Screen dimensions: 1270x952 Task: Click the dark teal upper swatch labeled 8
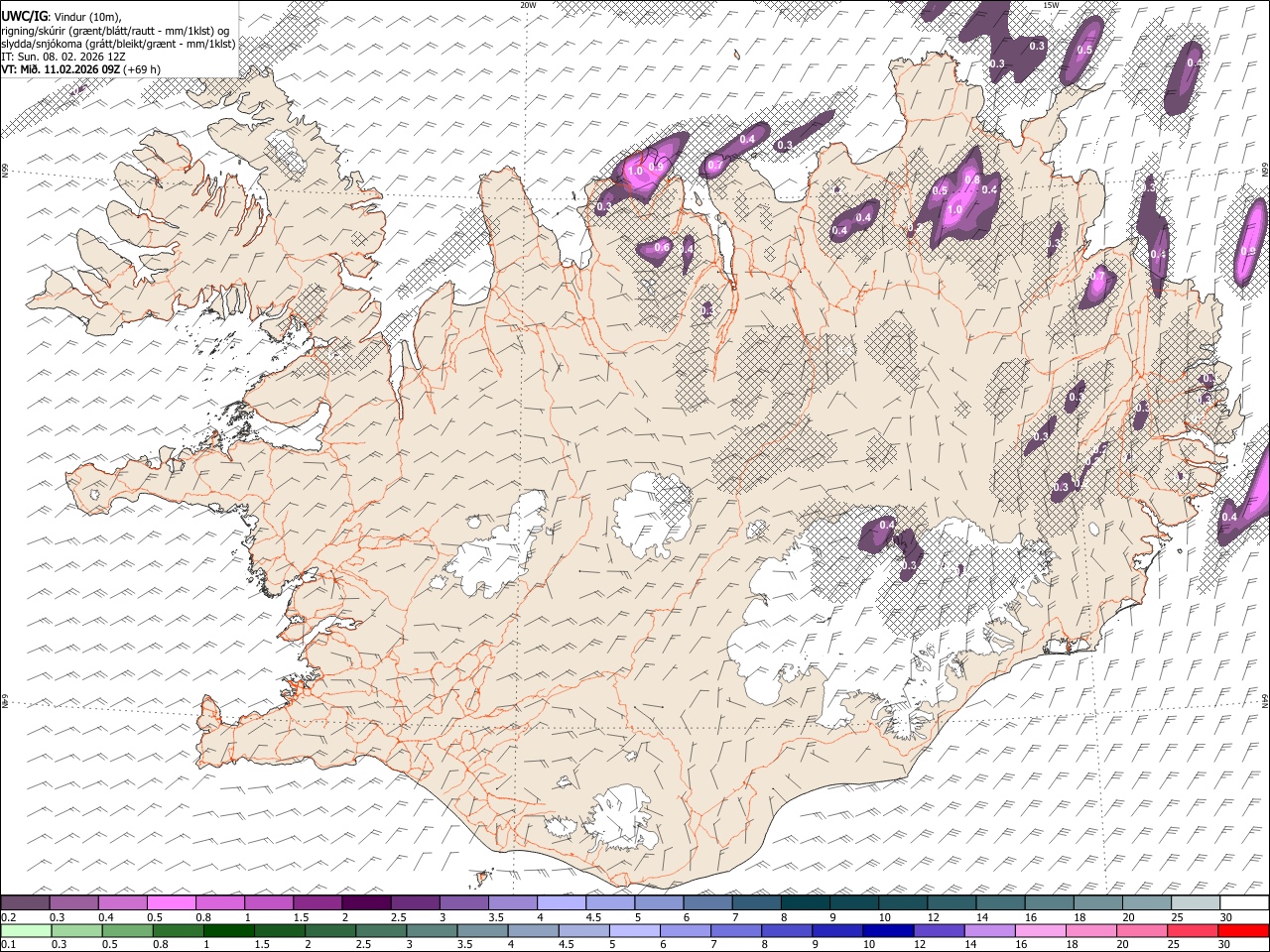pyautogui.click(x=806, y=902)
